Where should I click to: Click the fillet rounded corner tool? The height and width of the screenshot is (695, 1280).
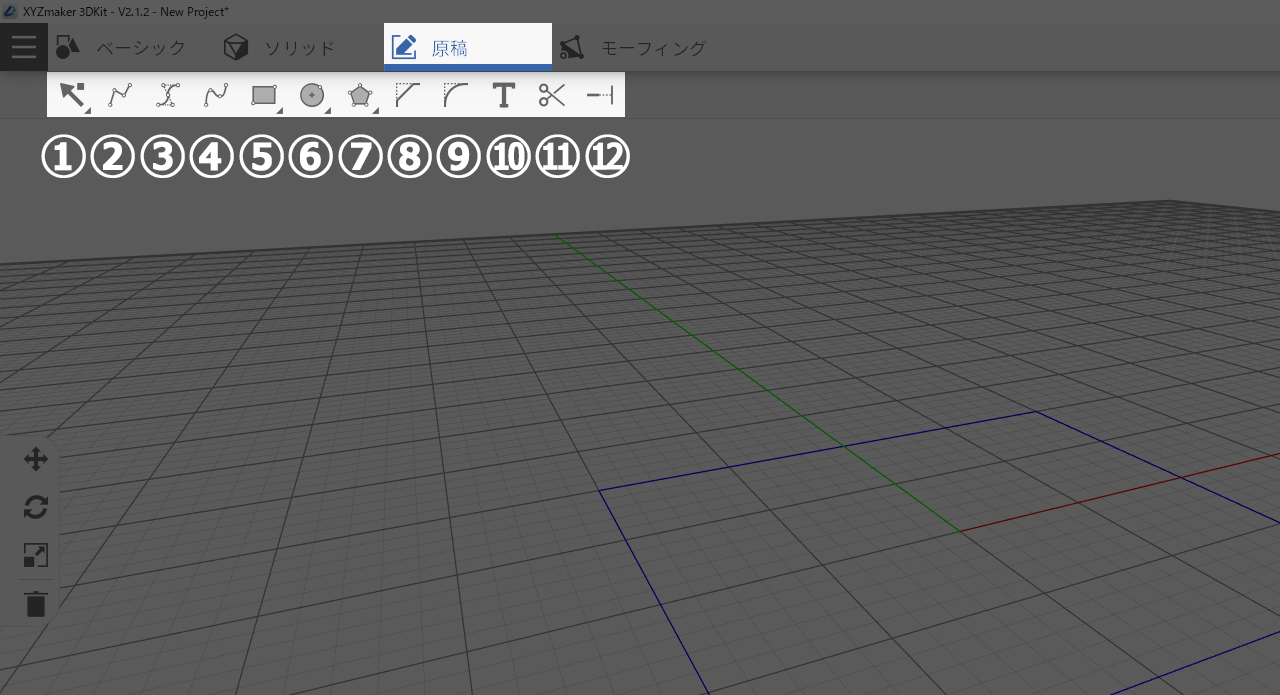coord(456,95)
